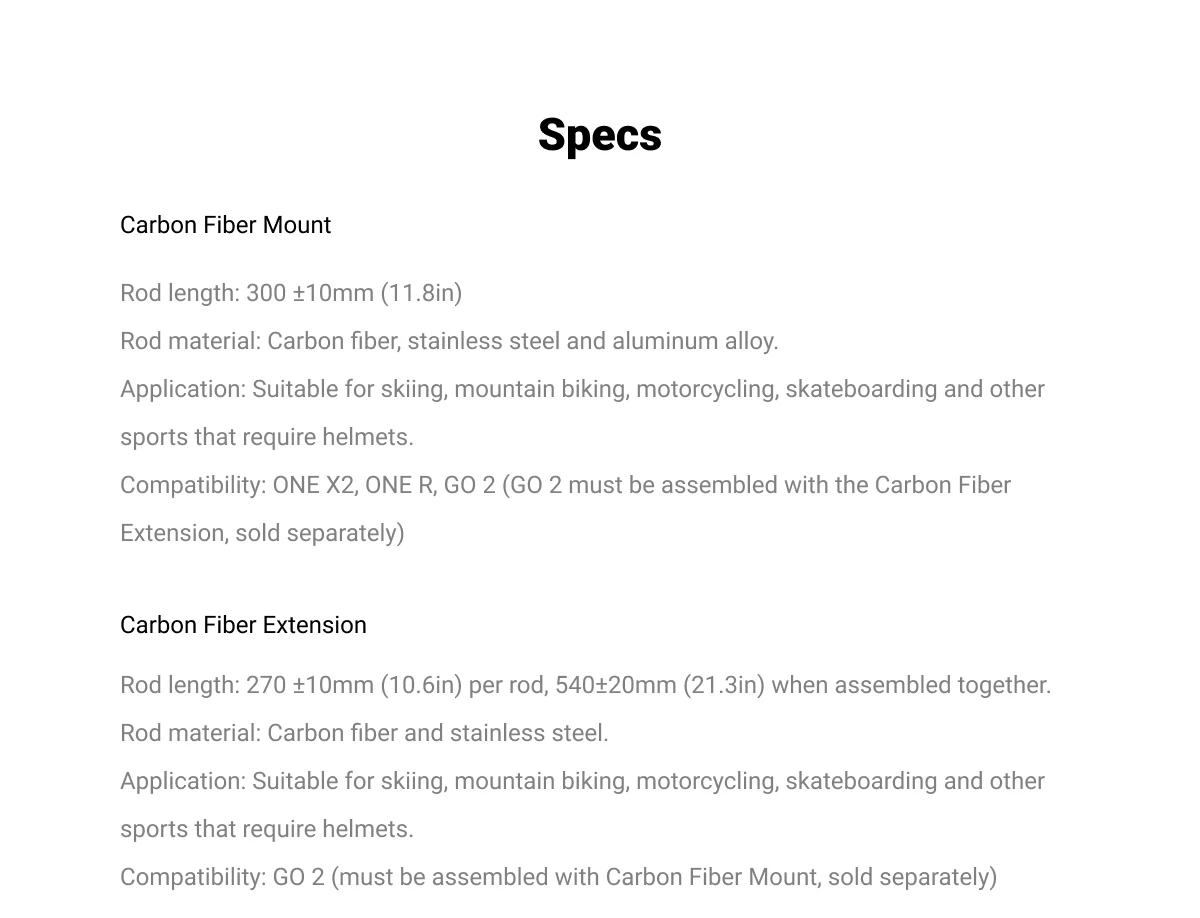Image resolution: width=1200 pixels, height=918 pixels.
Task: Click the "Extension, sold separately)" line
Action: point(262,533)
